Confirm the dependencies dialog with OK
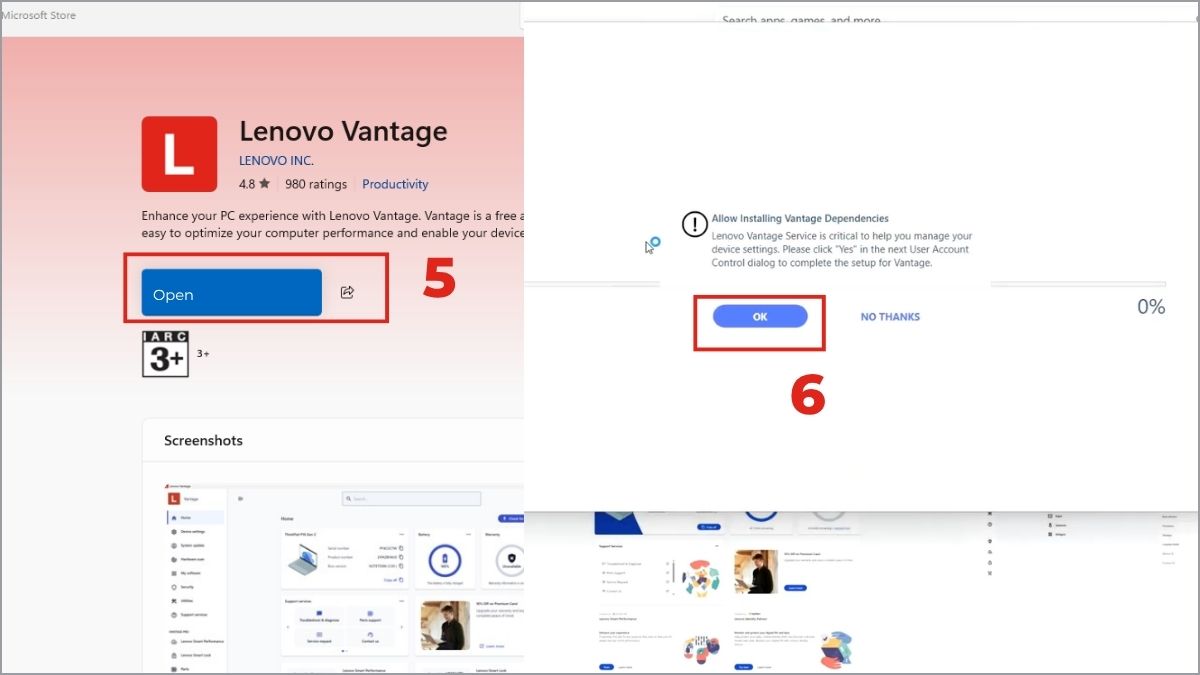Screen dimensions: 1200x675 760,316
